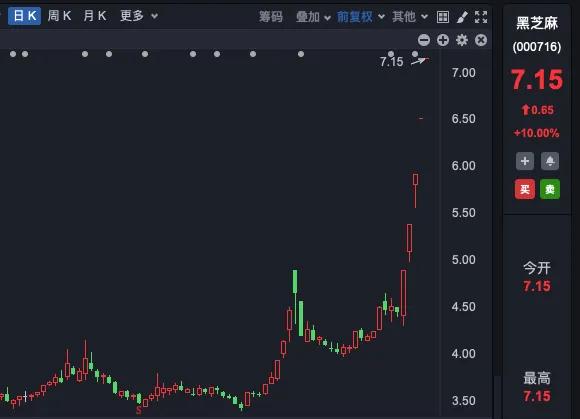Click the 6.50 price axis label
Viewport: 580px width, 419px height.
(463, 119)
